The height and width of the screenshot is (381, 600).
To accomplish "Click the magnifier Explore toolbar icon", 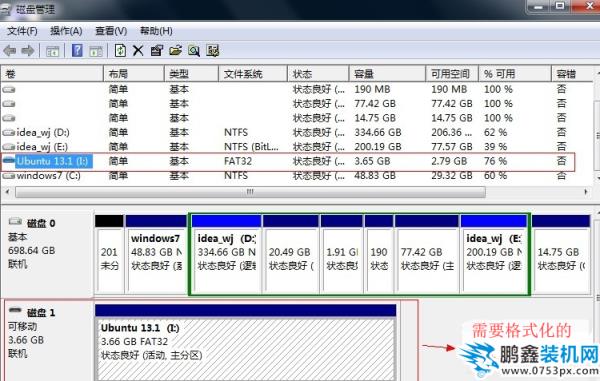I will click(194, 50).
